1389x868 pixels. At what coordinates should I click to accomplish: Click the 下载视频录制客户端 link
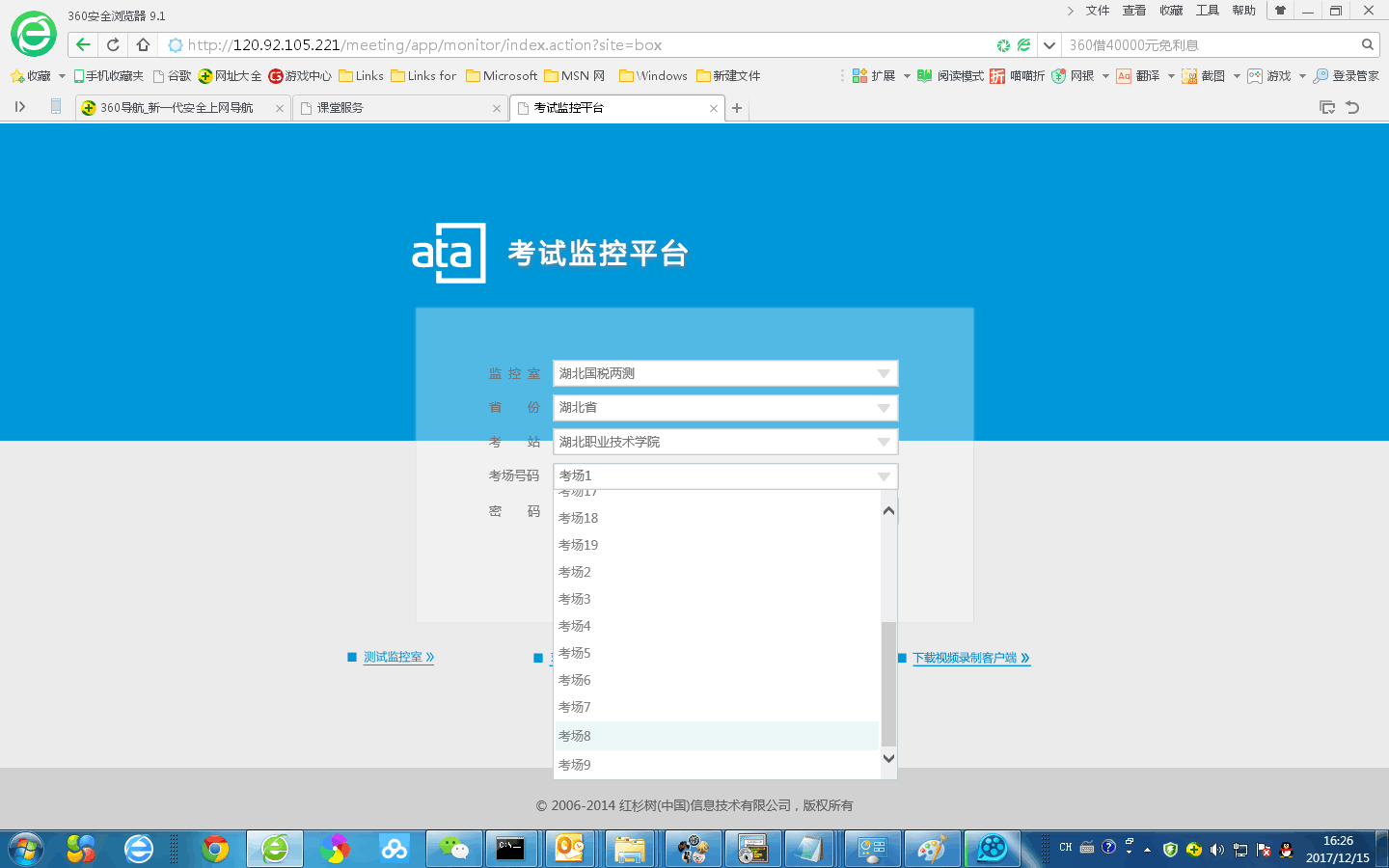click(x=971, y=658)
